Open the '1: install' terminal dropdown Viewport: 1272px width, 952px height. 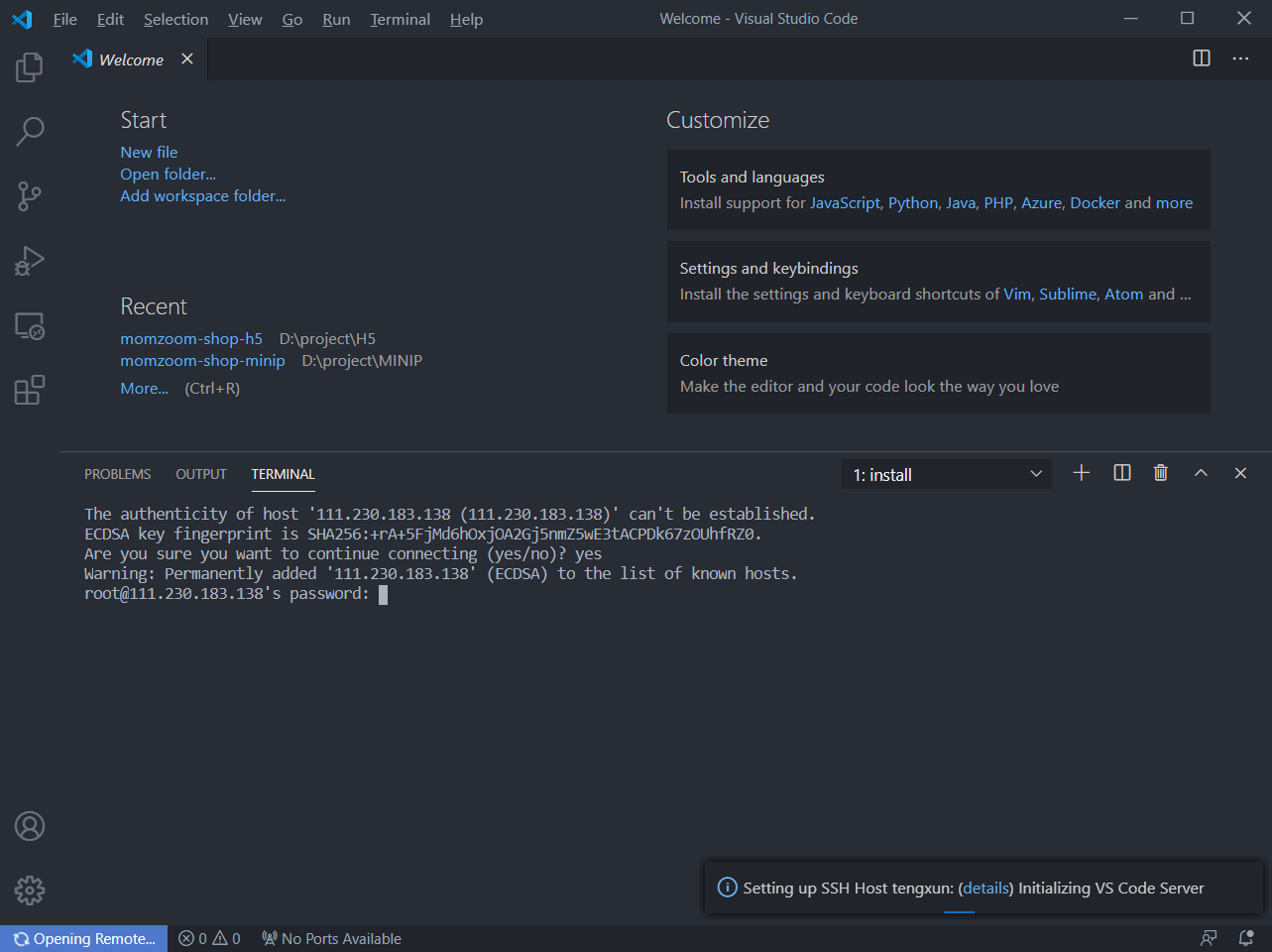(946, 473)
